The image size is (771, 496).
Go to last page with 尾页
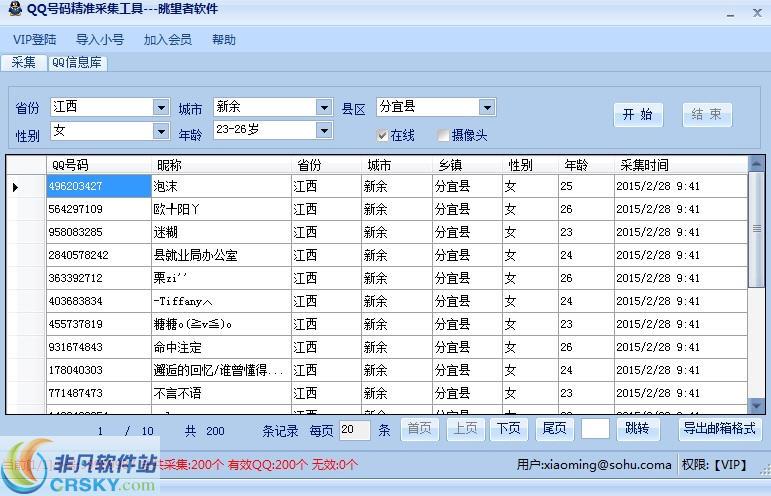[554, 429]
